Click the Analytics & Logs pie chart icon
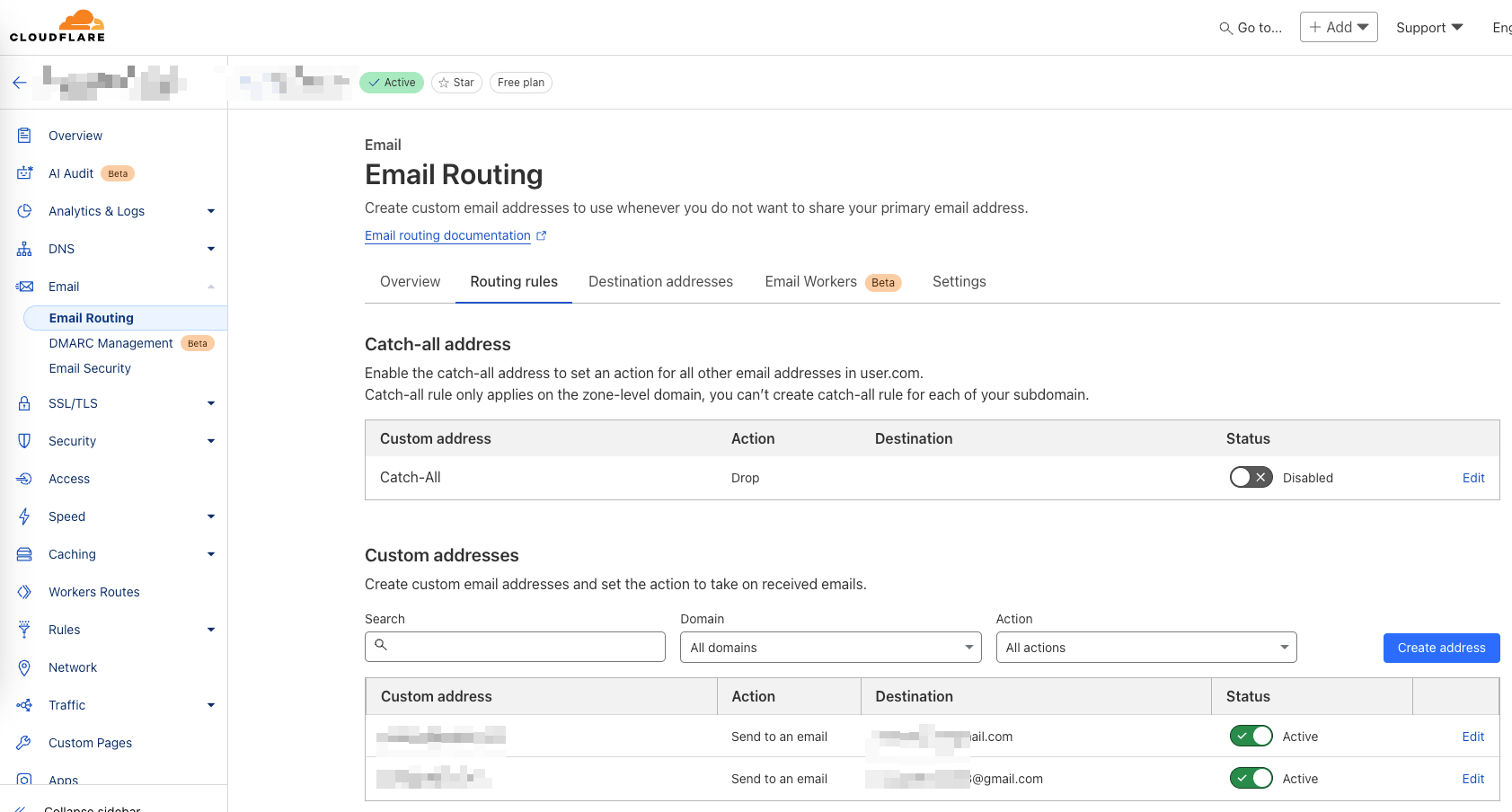The width and height of the screenshot is (1512, 812). tap(24, 211)
